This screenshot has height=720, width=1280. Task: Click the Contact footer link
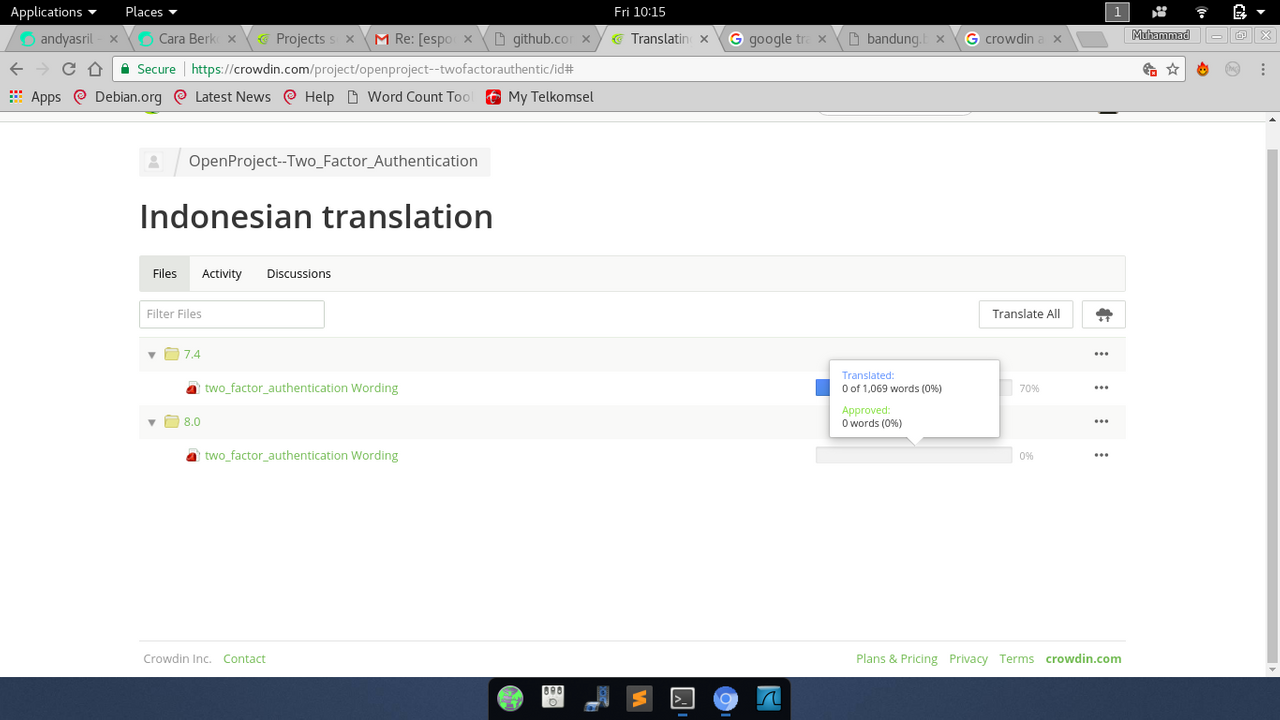coord(244,659)
